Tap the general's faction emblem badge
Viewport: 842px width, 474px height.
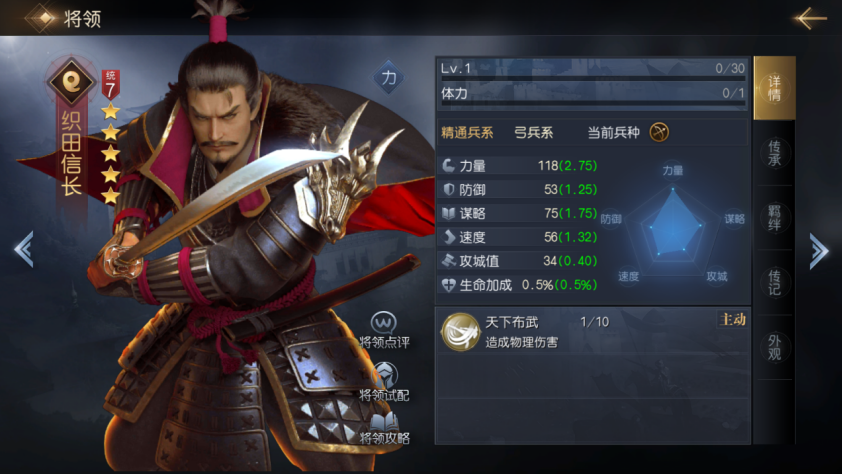pyautogui.click(x=71, y=82)
